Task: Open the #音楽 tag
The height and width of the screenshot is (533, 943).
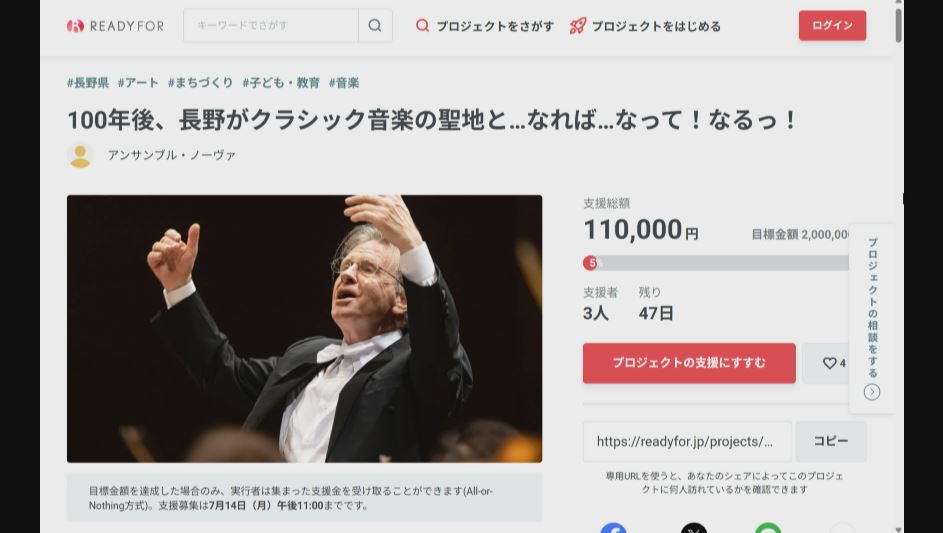Action: coord(344,83)
